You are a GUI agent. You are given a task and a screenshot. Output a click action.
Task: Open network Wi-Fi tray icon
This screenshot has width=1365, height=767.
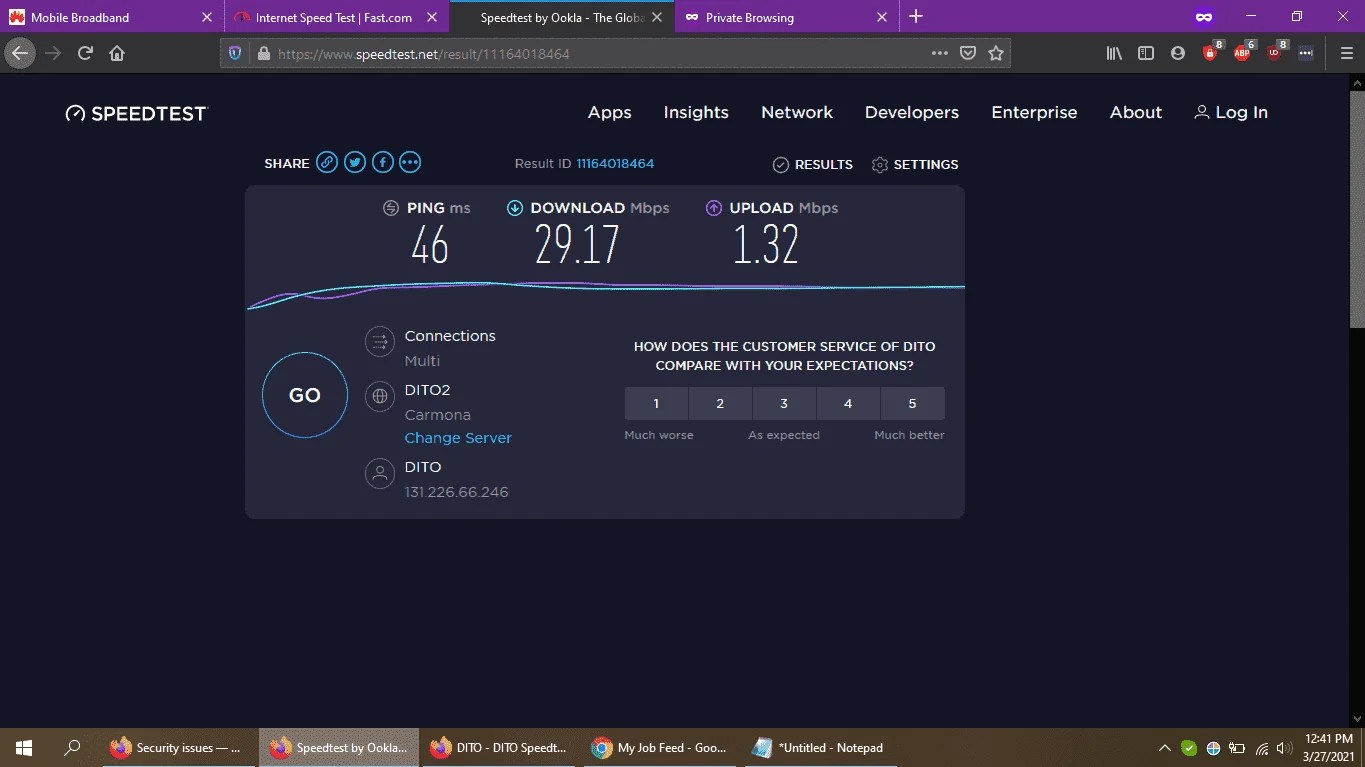coord(1262,748)
